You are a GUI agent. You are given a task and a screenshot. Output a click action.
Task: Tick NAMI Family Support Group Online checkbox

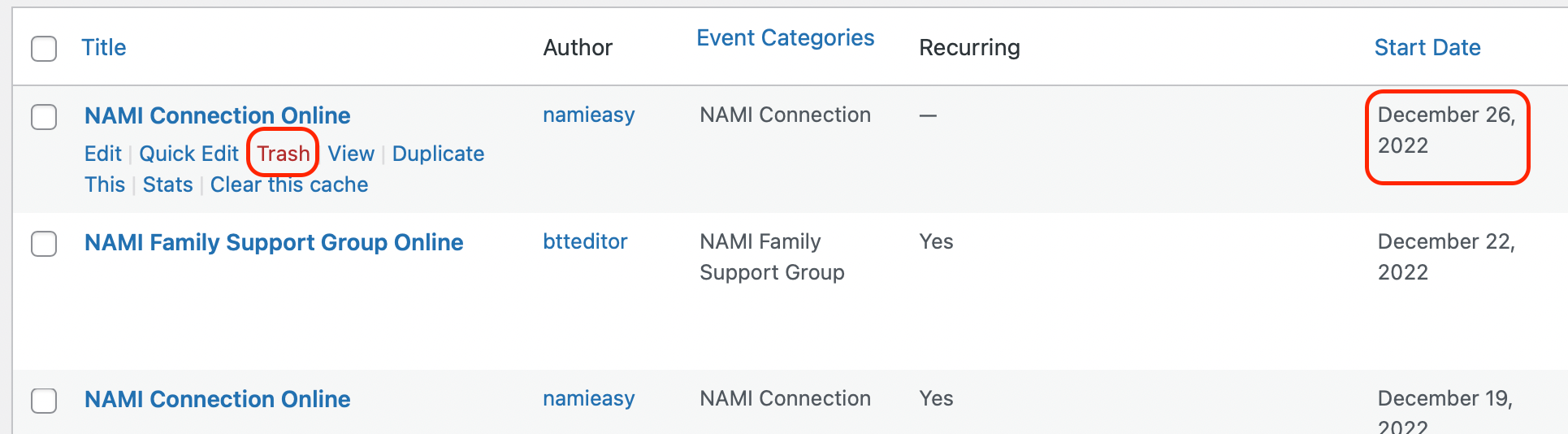(x=44, y=243)
